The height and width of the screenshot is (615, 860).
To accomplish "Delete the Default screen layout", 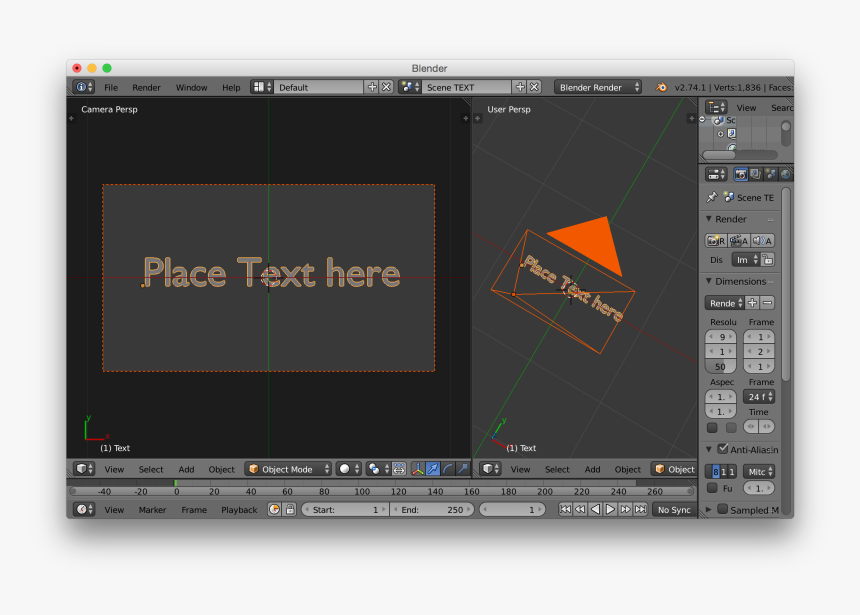I will (x=387, y=87).
